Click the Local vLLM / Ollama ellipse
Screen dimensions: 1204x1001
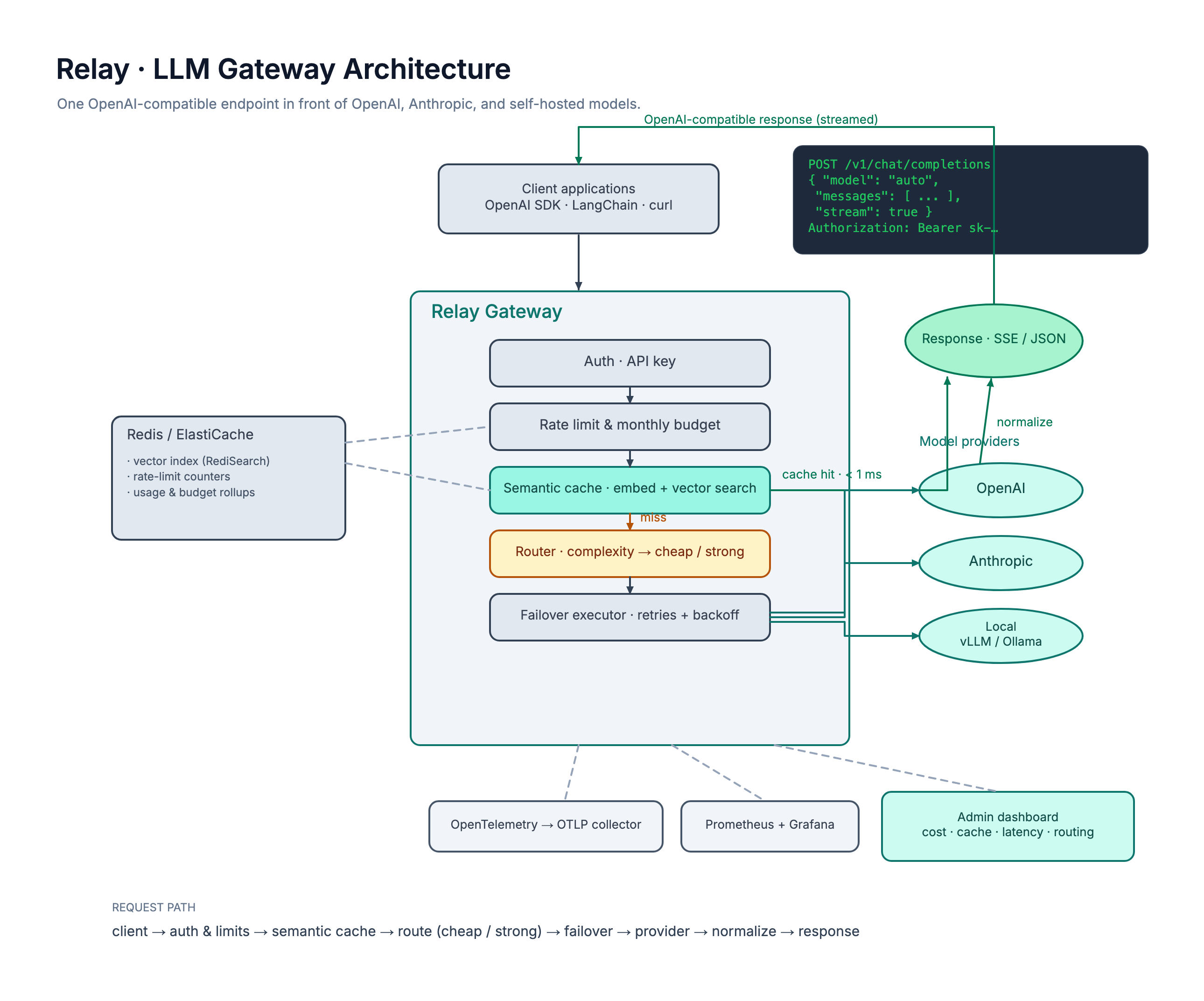pos(1001,635)
